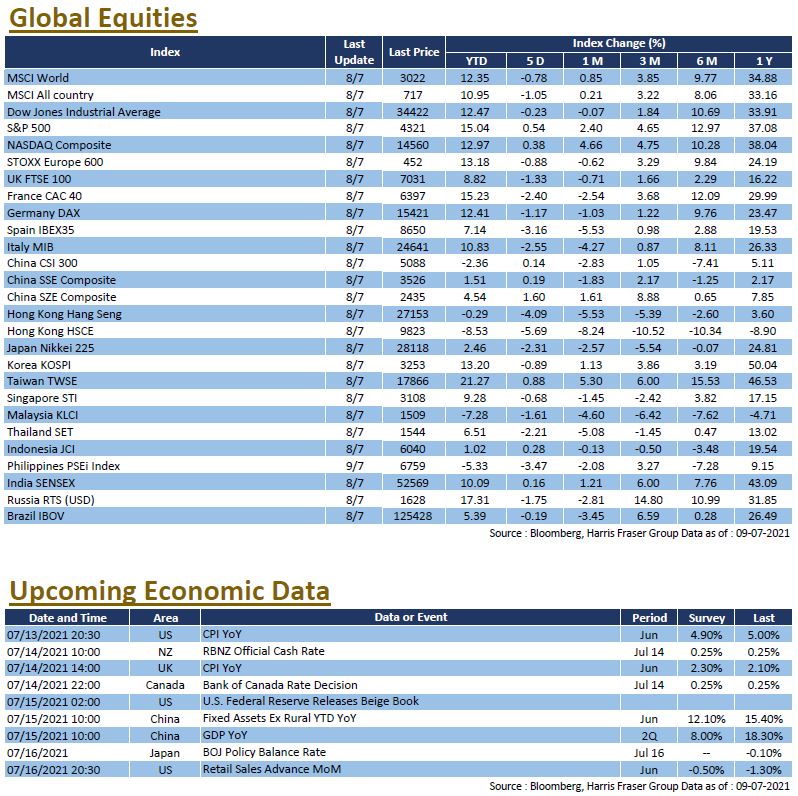Click the Data or Event column header
798x796 pixels.
pyautogui.click(x=411, y=617)
